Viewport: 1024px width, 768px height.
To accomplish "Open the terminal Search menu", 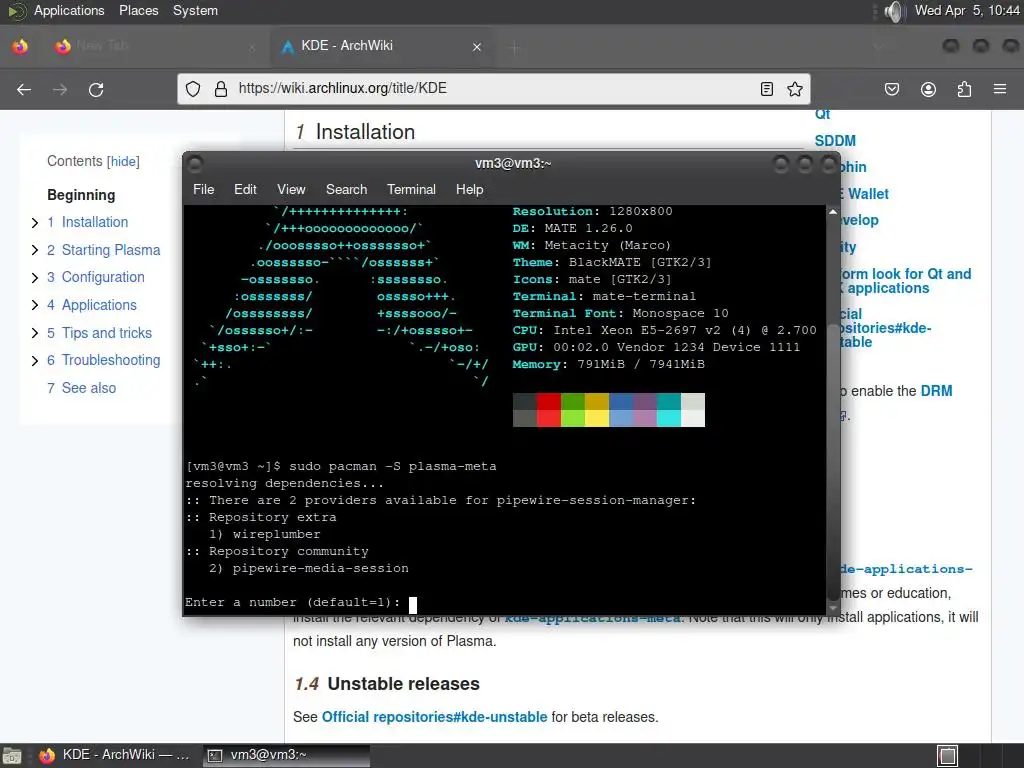I will pos(346,189).
